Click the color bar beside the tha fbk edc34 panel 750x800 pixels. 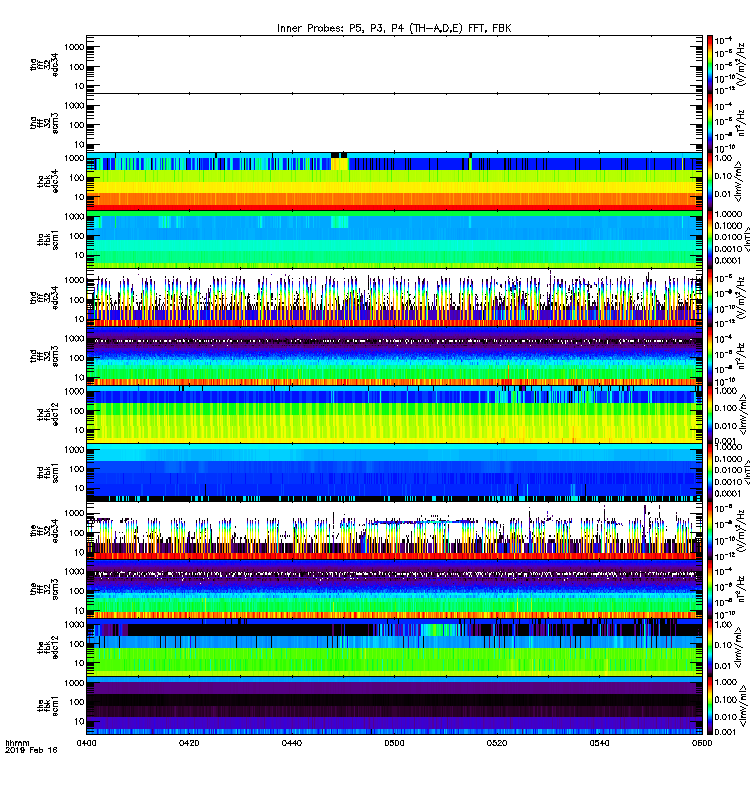710,181
